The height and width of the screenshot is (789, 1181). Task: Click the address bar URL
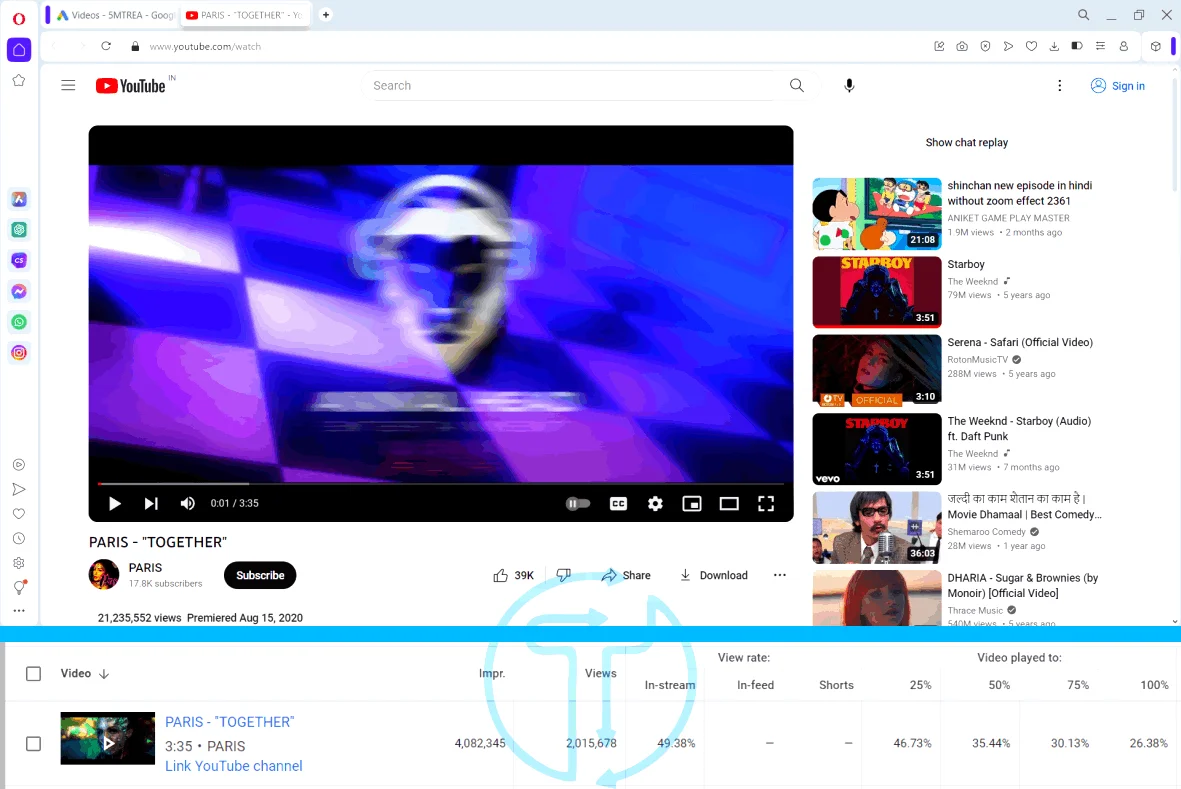[205, 47]
